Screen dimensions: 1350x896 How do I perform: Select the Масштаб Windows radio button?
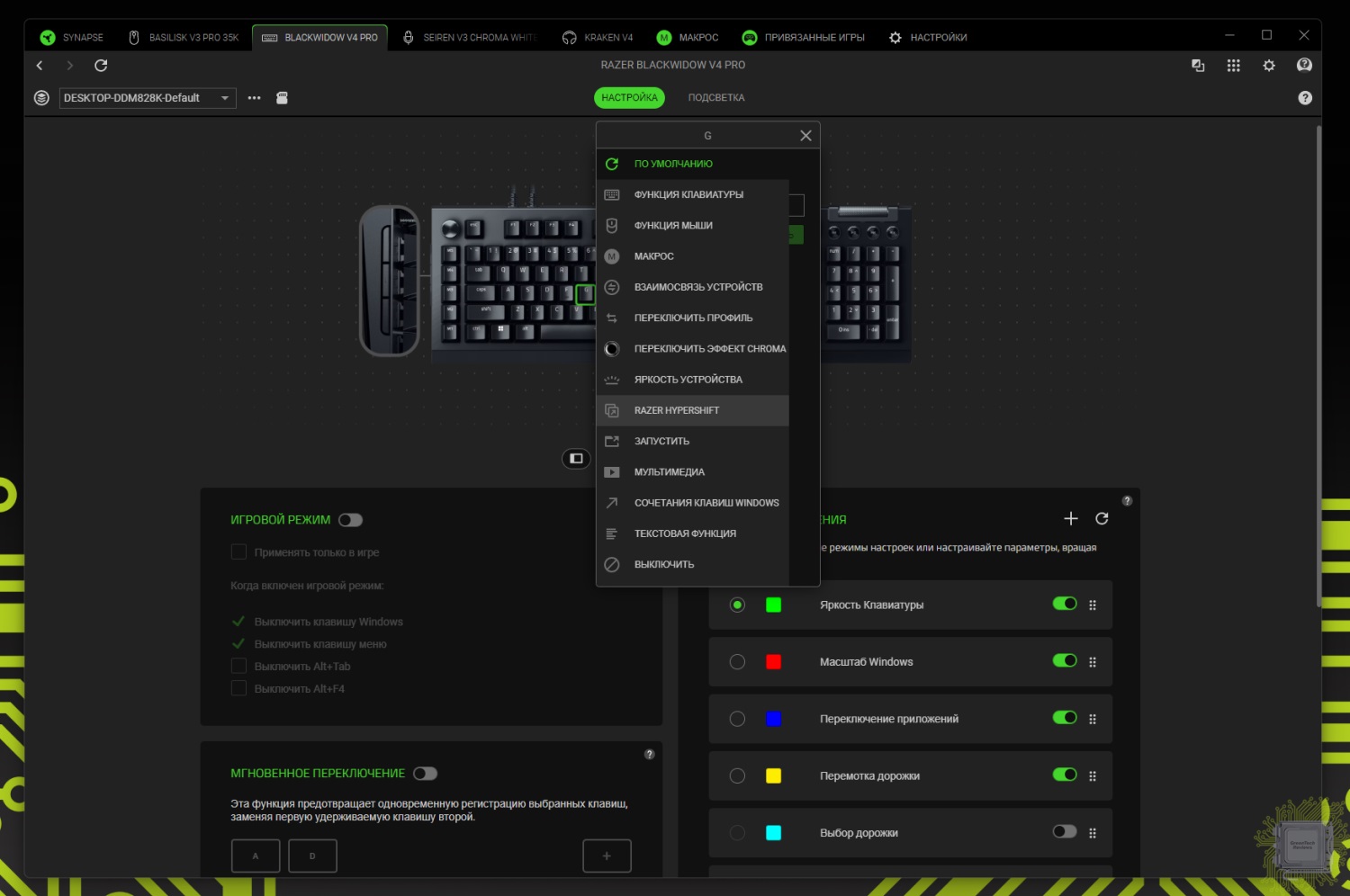(737, 662)
